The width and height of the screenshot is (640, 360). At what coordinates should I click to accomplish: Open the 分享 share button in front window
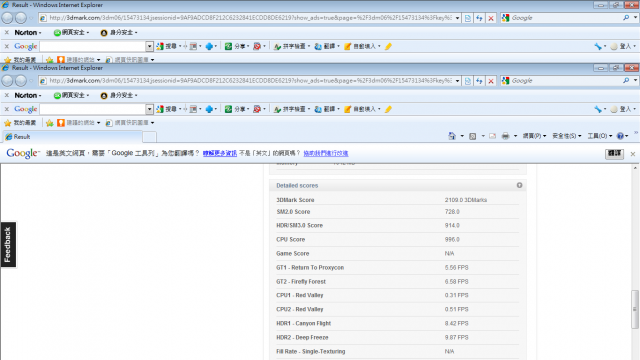(236, 109)
